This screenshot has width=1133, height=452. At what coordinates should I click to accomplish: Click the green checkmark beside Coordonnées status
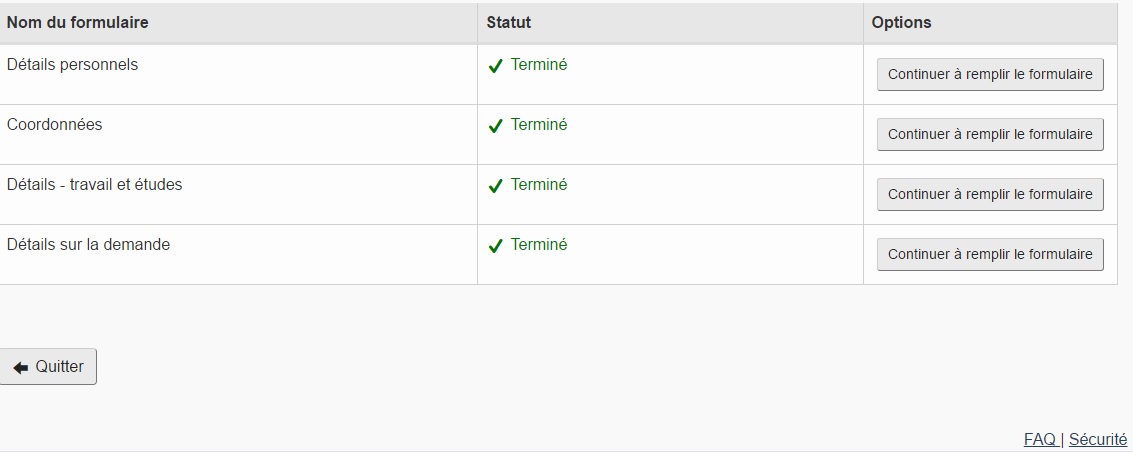(x=495, y=126)
